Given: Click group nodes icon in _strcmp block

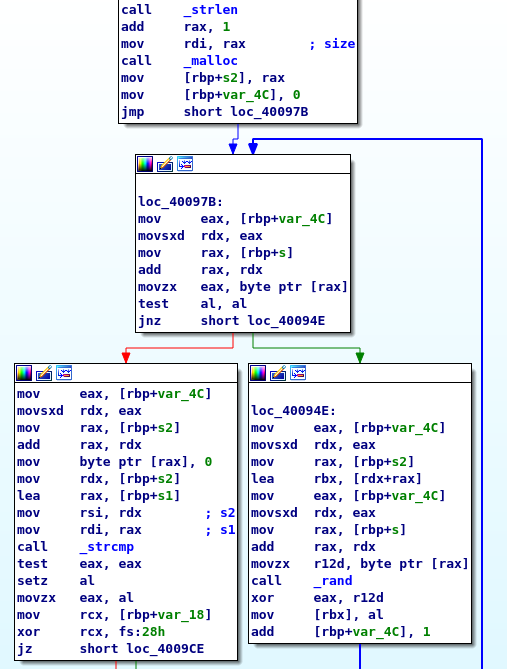Looking at the screenshot, I should coord(64,373).
